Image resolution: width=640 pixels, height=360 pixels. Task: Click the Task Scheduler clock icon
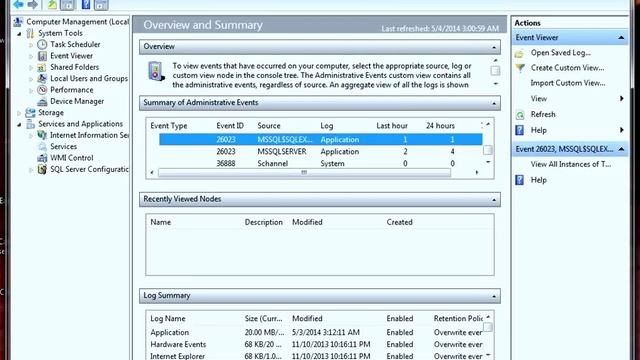click(x=42, y=44)
